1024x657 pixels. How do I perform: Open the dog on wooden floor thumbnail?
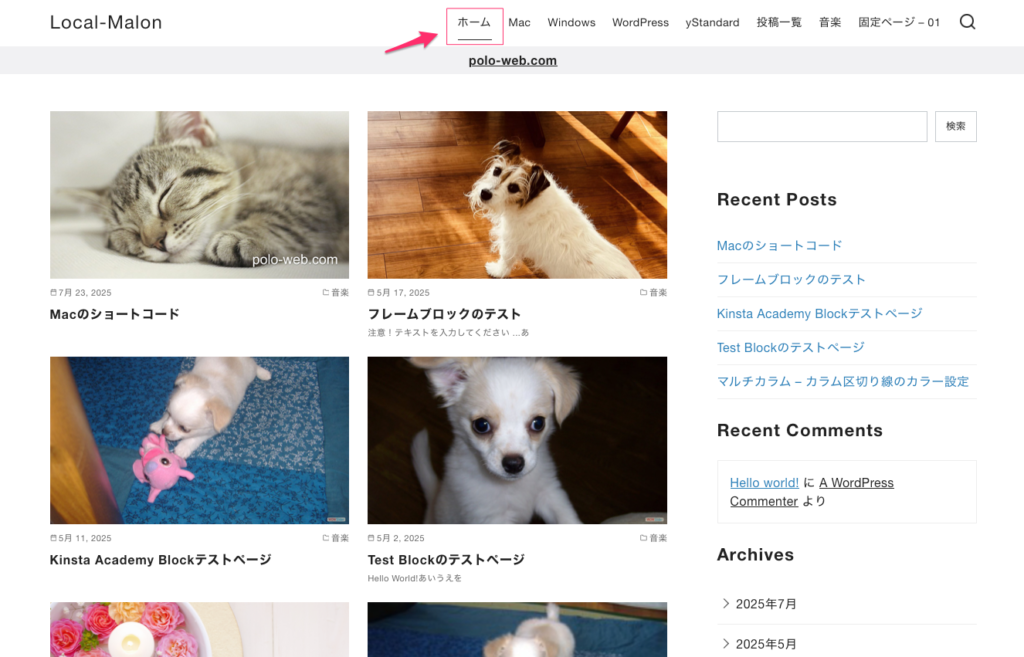click(x=517, y=194)
